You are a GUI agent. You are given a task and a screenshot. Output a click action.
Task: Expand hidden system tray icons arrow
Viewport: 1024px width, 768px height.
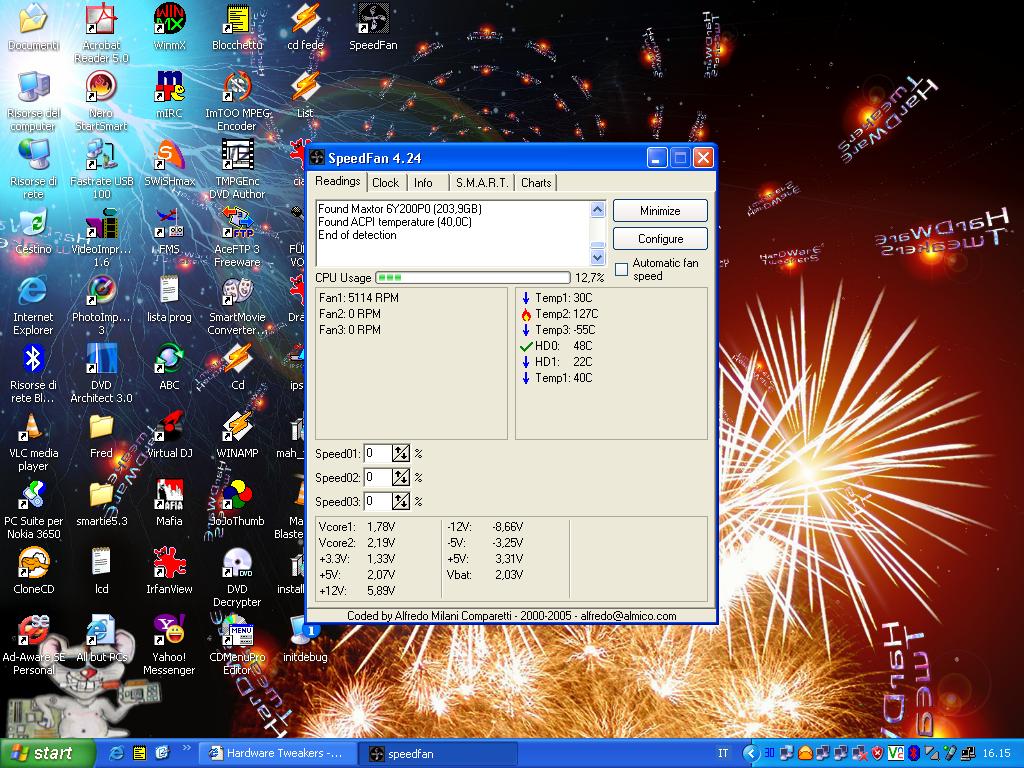click(x=751, y=754)
